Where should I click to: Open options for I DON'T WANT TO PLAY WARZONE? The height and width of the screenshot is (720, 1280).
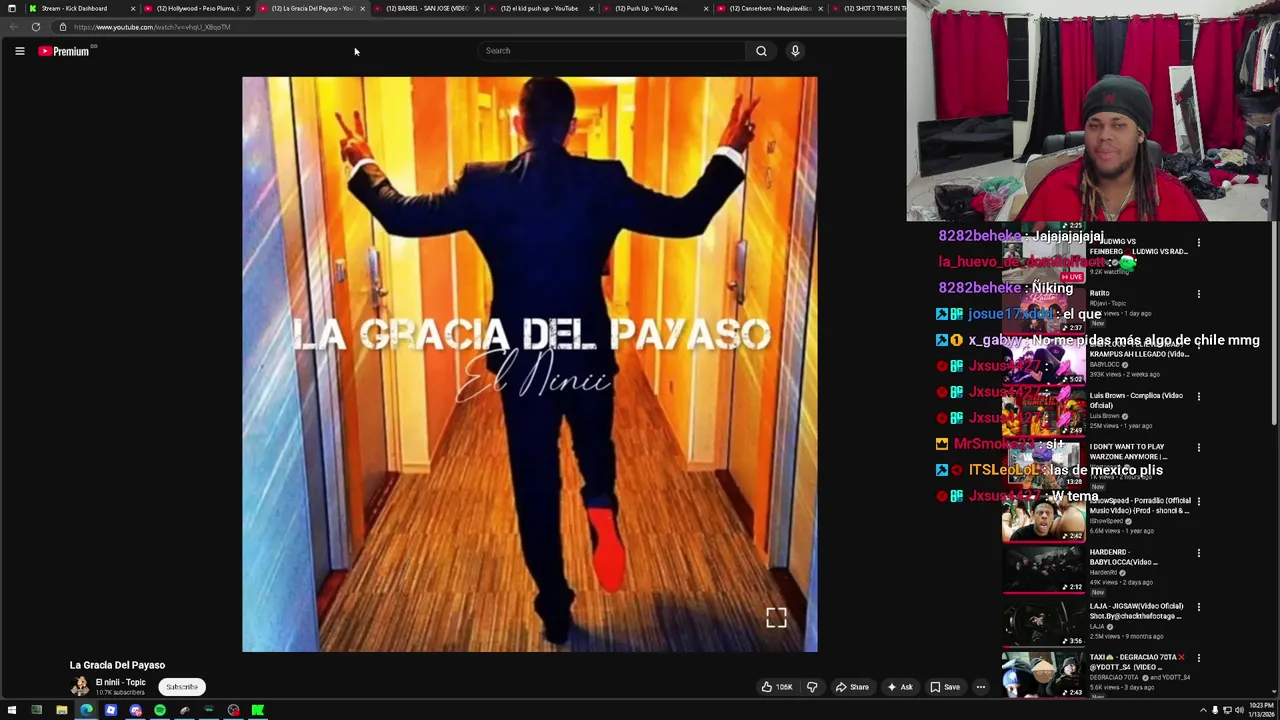[1199, 448]
